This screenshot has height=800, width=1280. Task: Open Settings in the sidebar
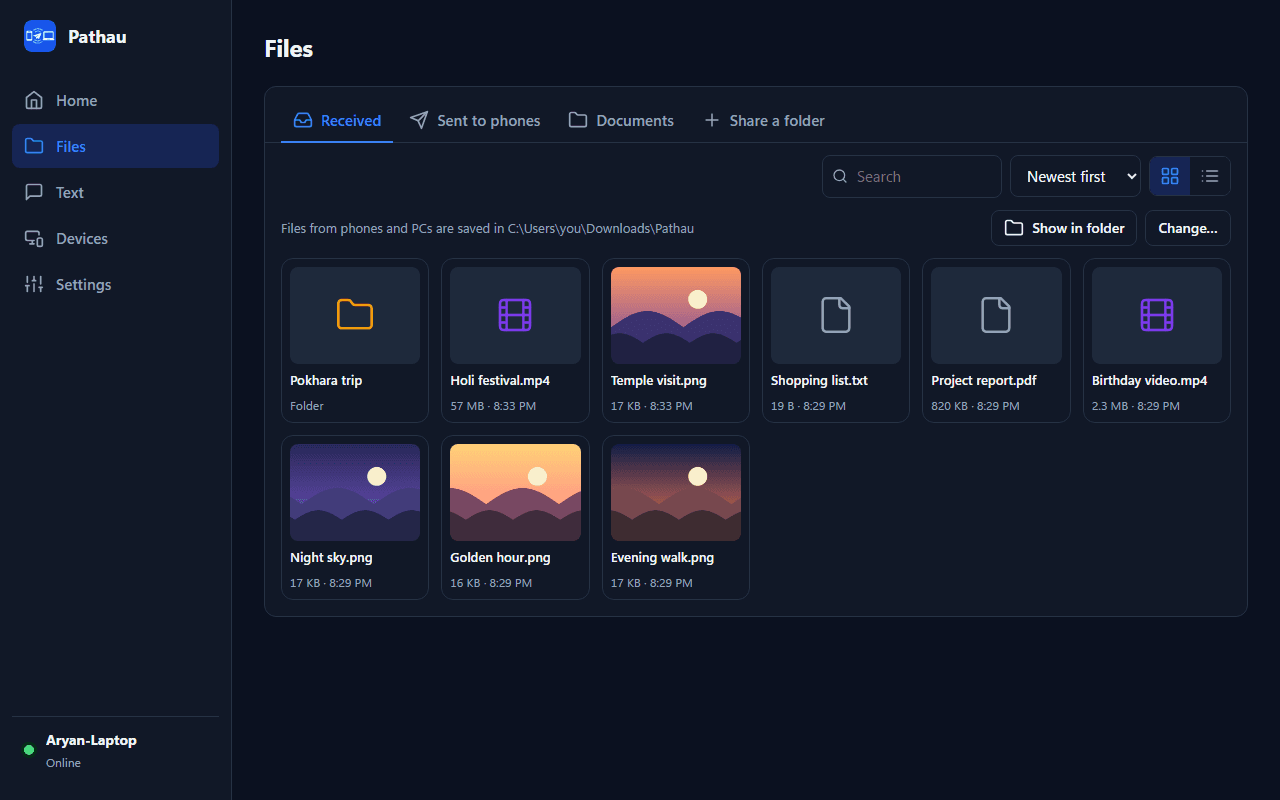(115, 284)
